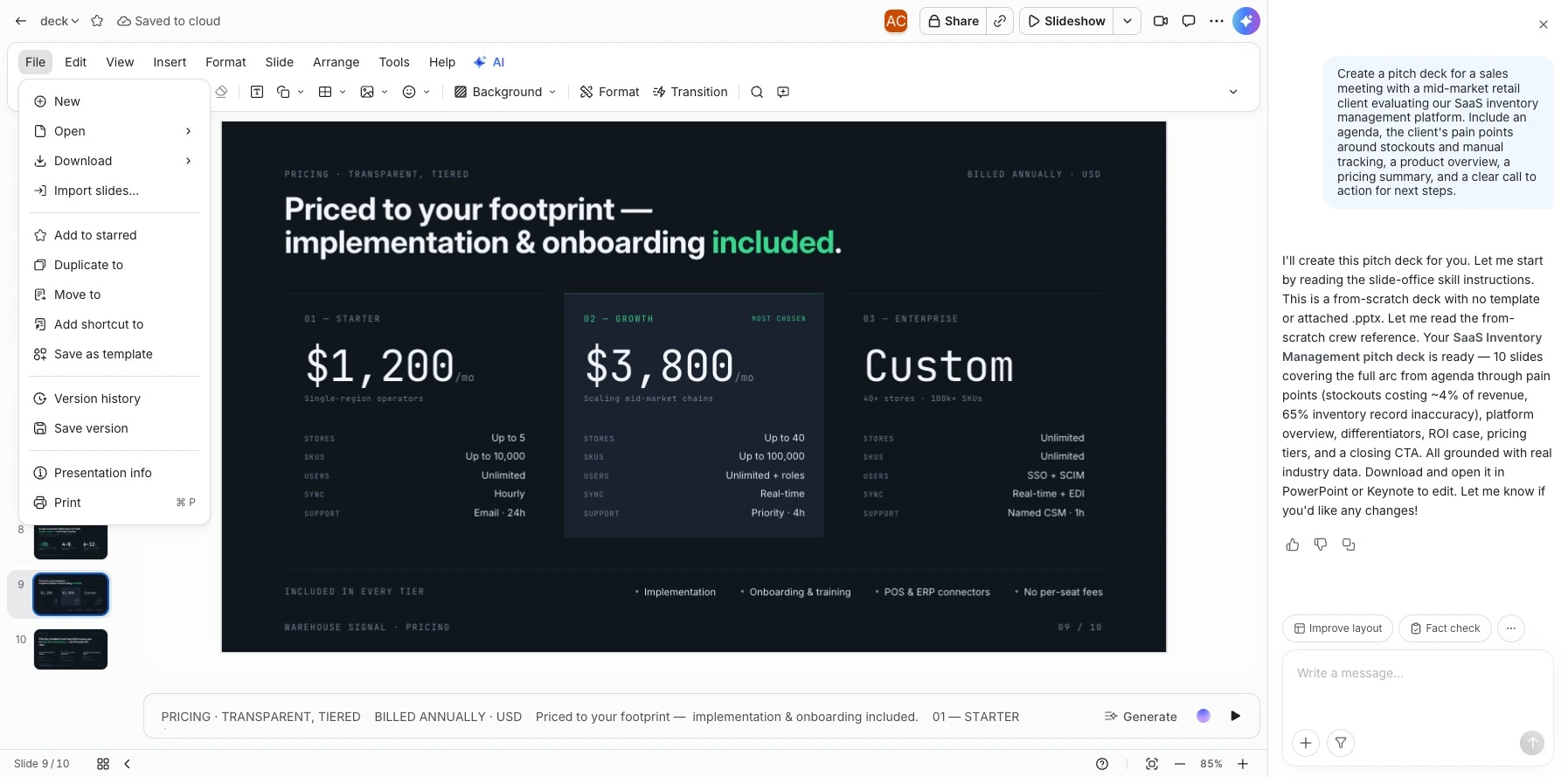Open grid view of slides

pos(103,764)
